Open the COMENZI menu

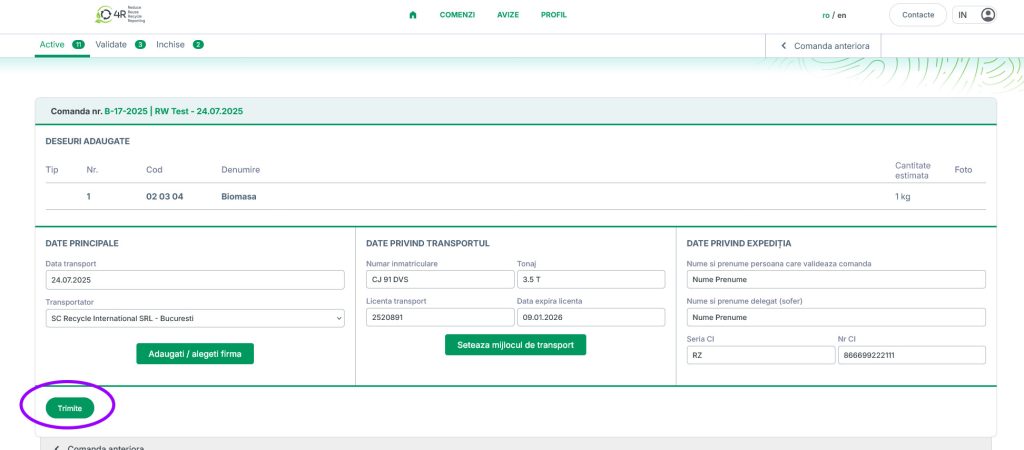tap(457, 15)
